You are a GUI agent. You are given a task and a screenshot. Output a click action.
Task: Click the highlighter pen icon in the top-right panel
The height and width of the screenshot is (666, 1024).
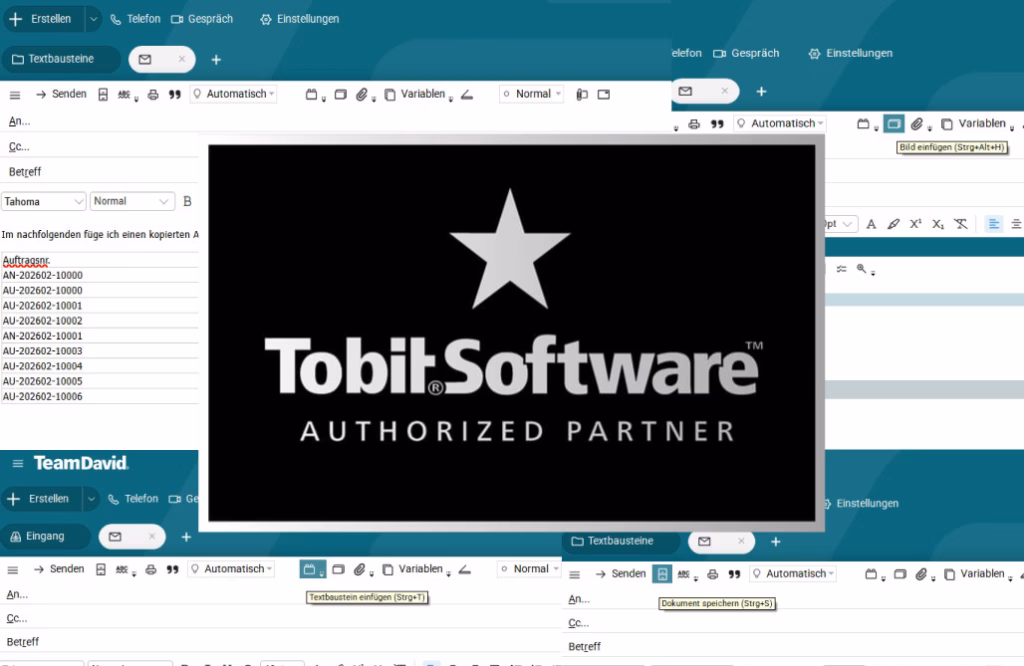point(893,225)
